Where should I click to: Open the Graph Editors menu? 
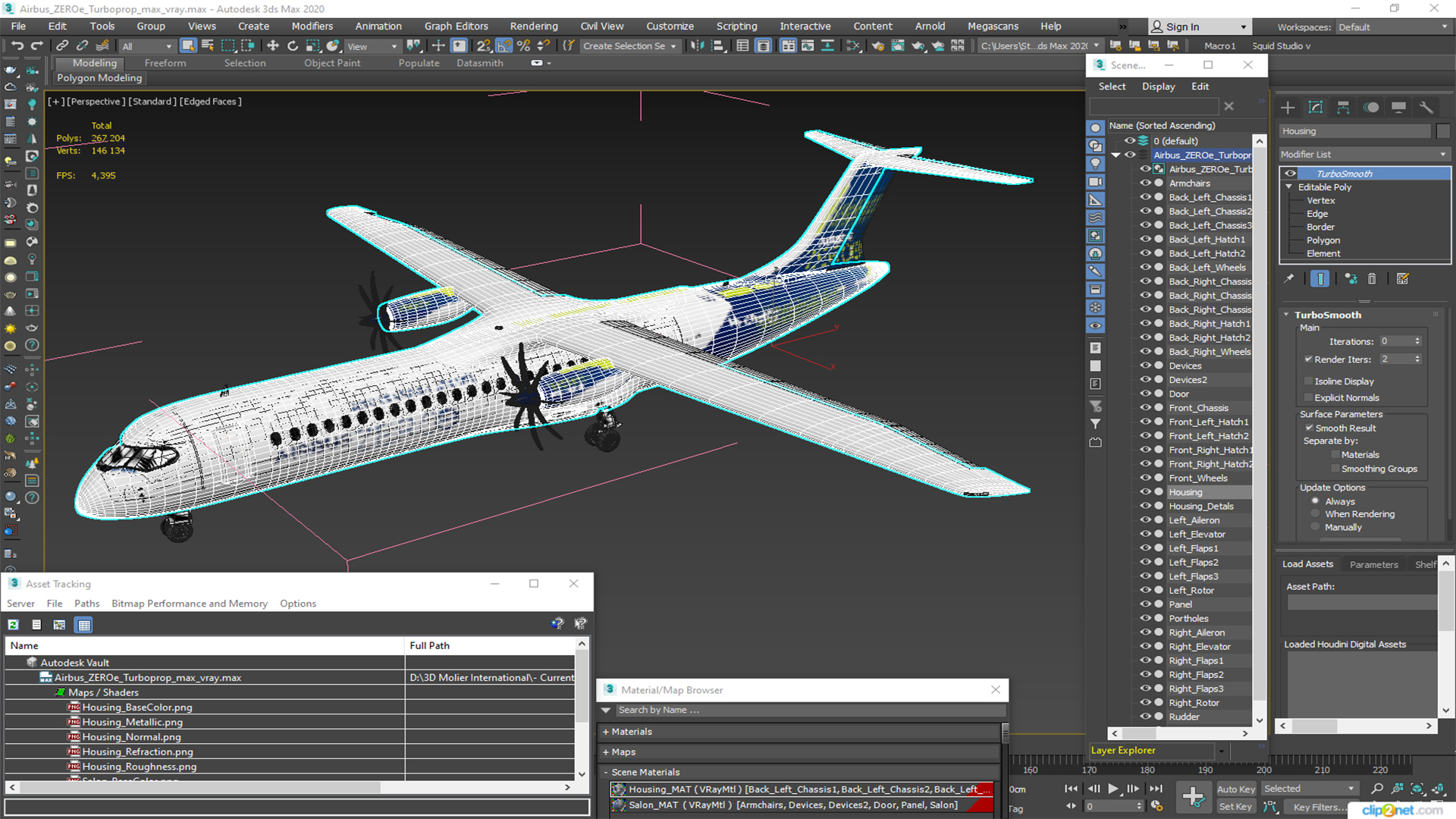click(x=457, y=26)
